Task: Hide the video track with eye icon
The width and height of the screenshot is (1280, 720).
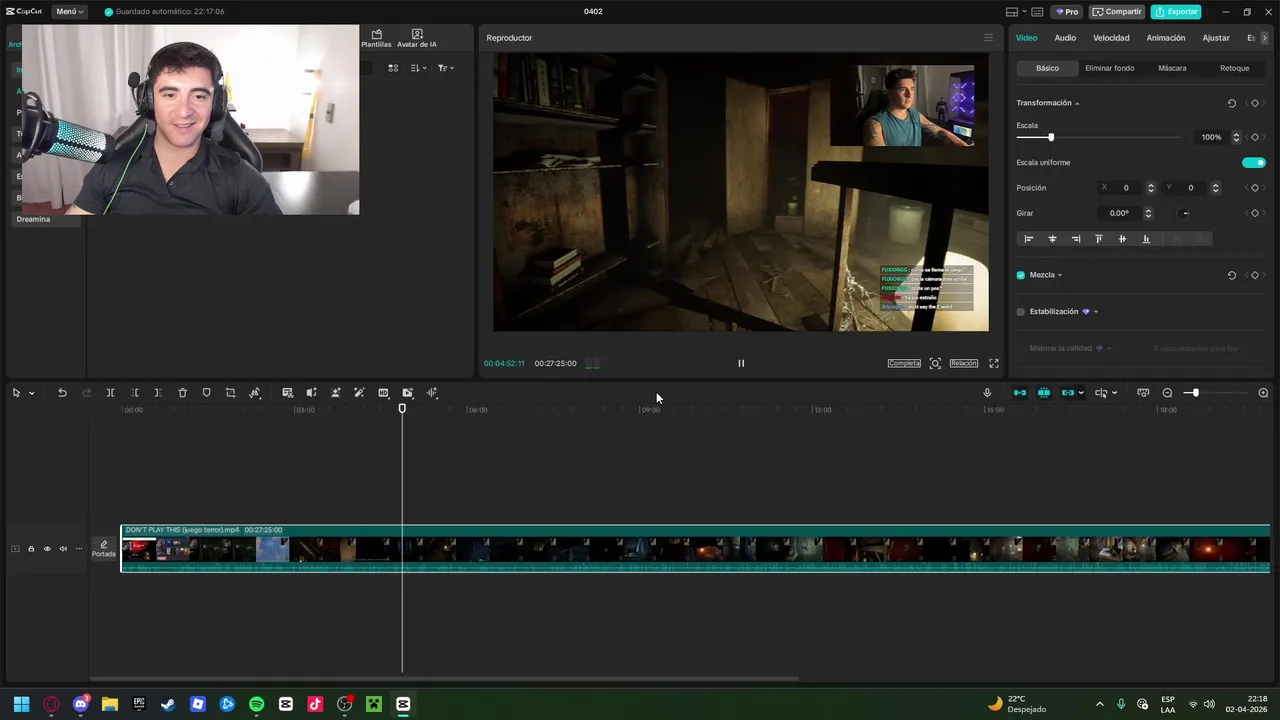Action: tap(47, 549)
